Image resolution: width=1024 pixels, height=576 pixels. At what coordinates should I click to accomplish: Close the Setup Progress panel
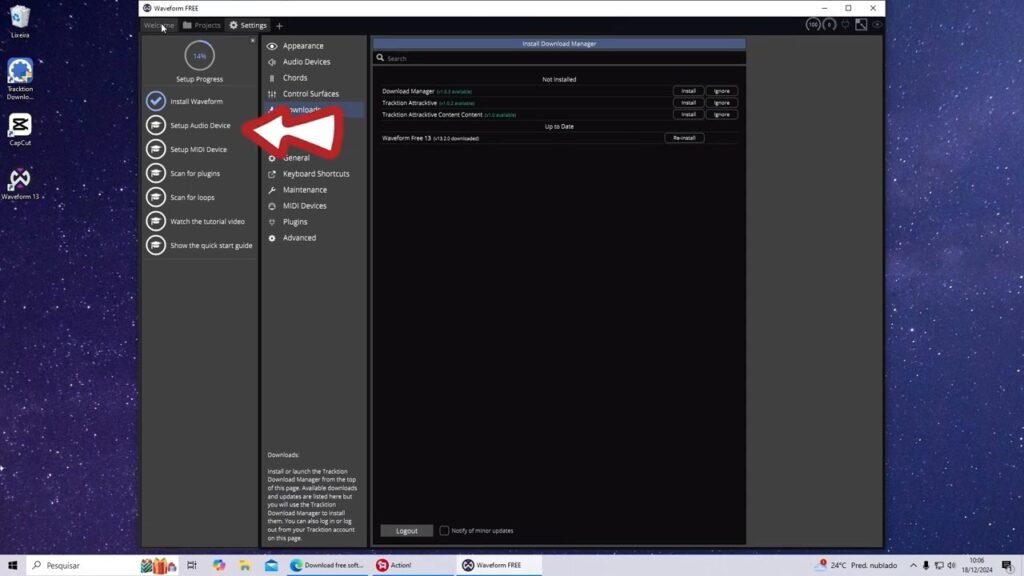point(253,40)
